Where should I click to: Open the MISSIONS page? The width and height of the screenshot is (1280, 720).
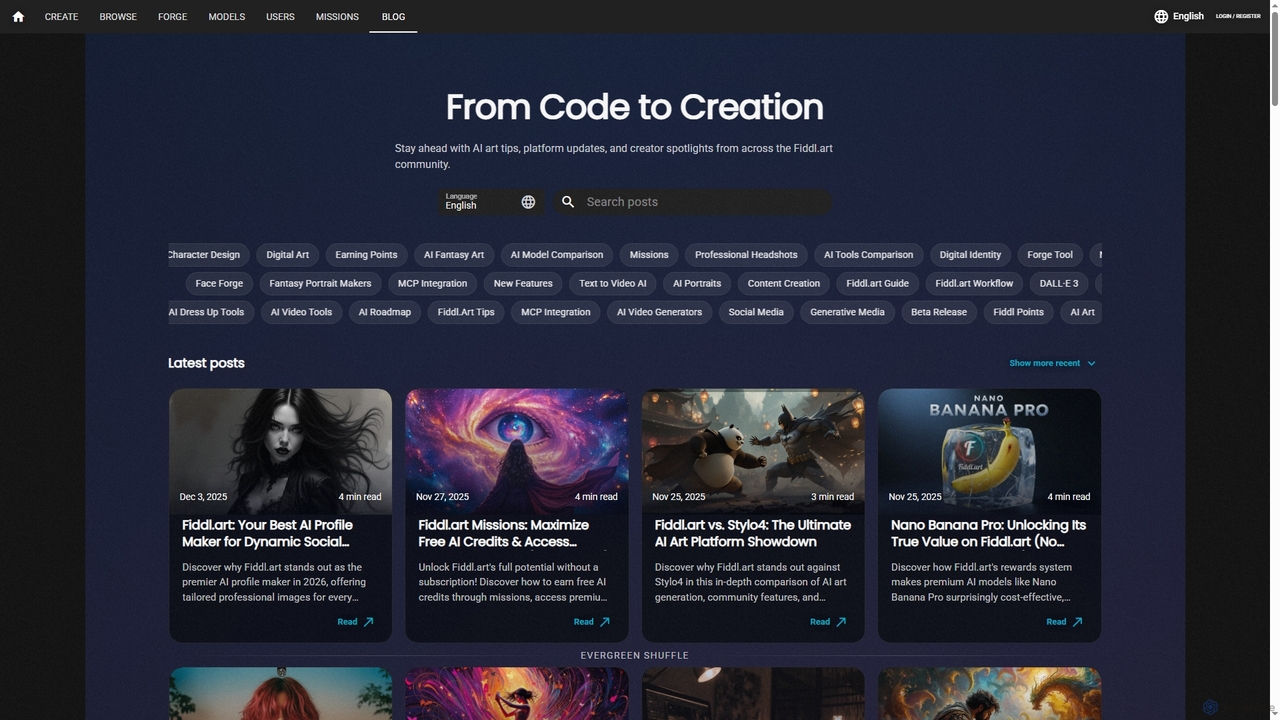(x=337, y=17)
